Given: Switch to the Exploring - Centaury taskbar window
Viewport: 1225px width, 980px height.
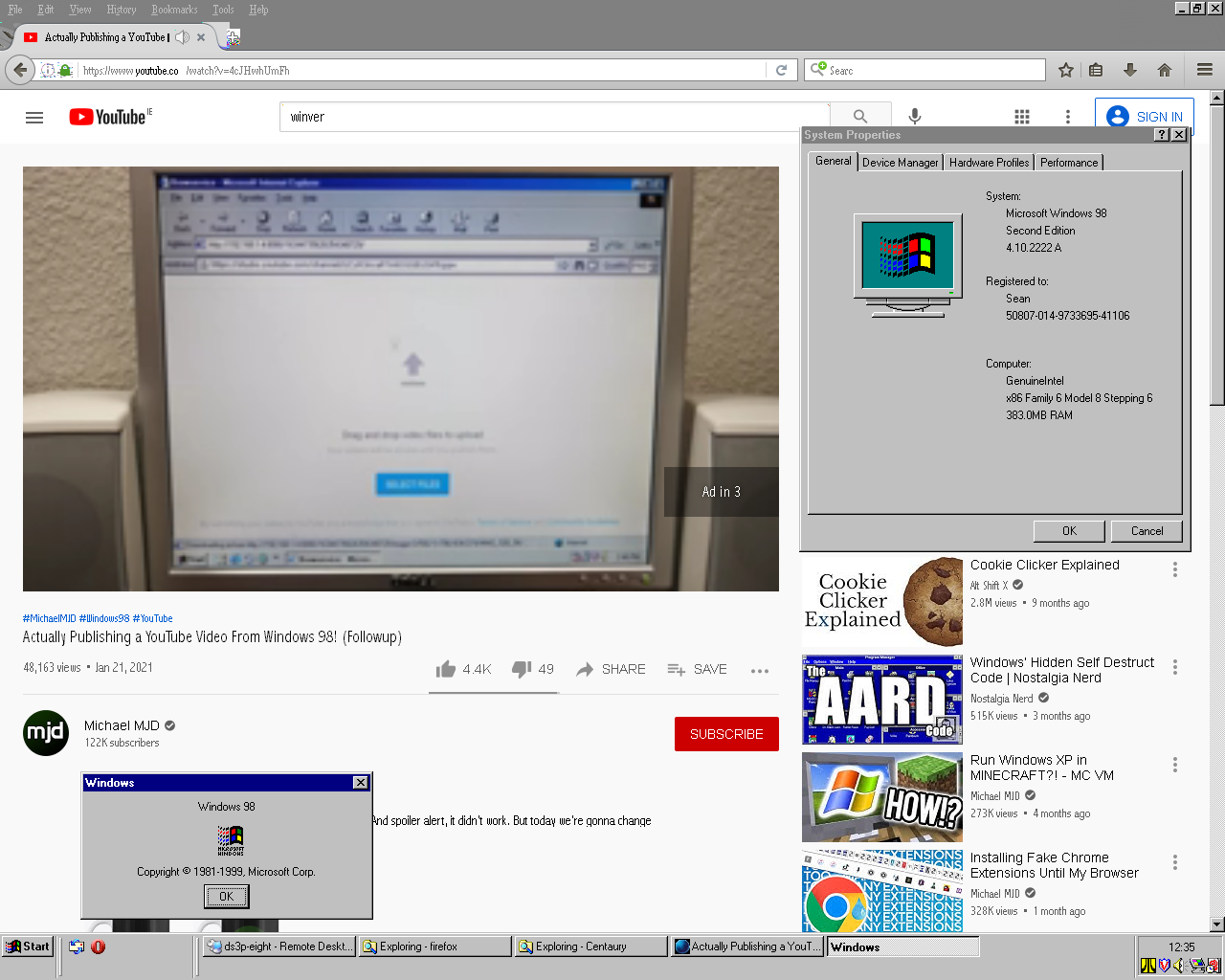Looking at the screenshot, I should point(590,947).
